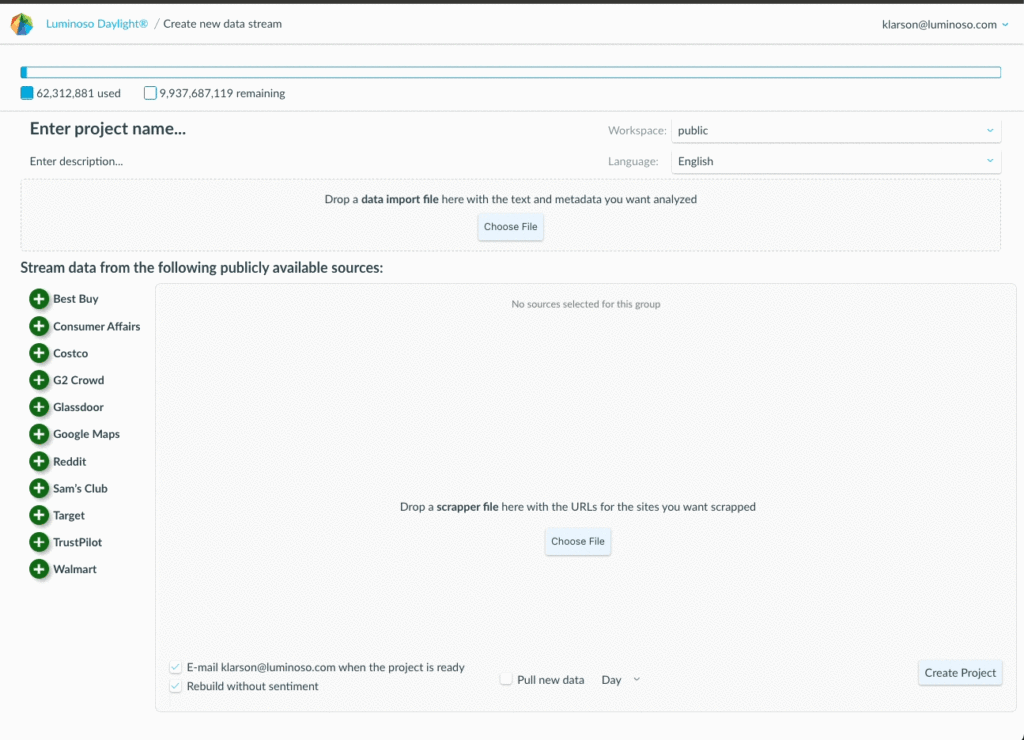Open the Workspace dropdown showing public
Screen dimensions: 1024x740
(836, 131)
